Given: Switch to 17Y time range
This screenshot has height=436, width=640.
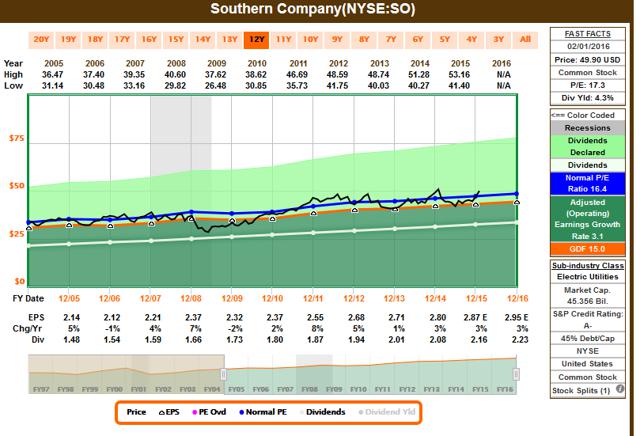Looking at the screenshot, I should click(122, 40).
